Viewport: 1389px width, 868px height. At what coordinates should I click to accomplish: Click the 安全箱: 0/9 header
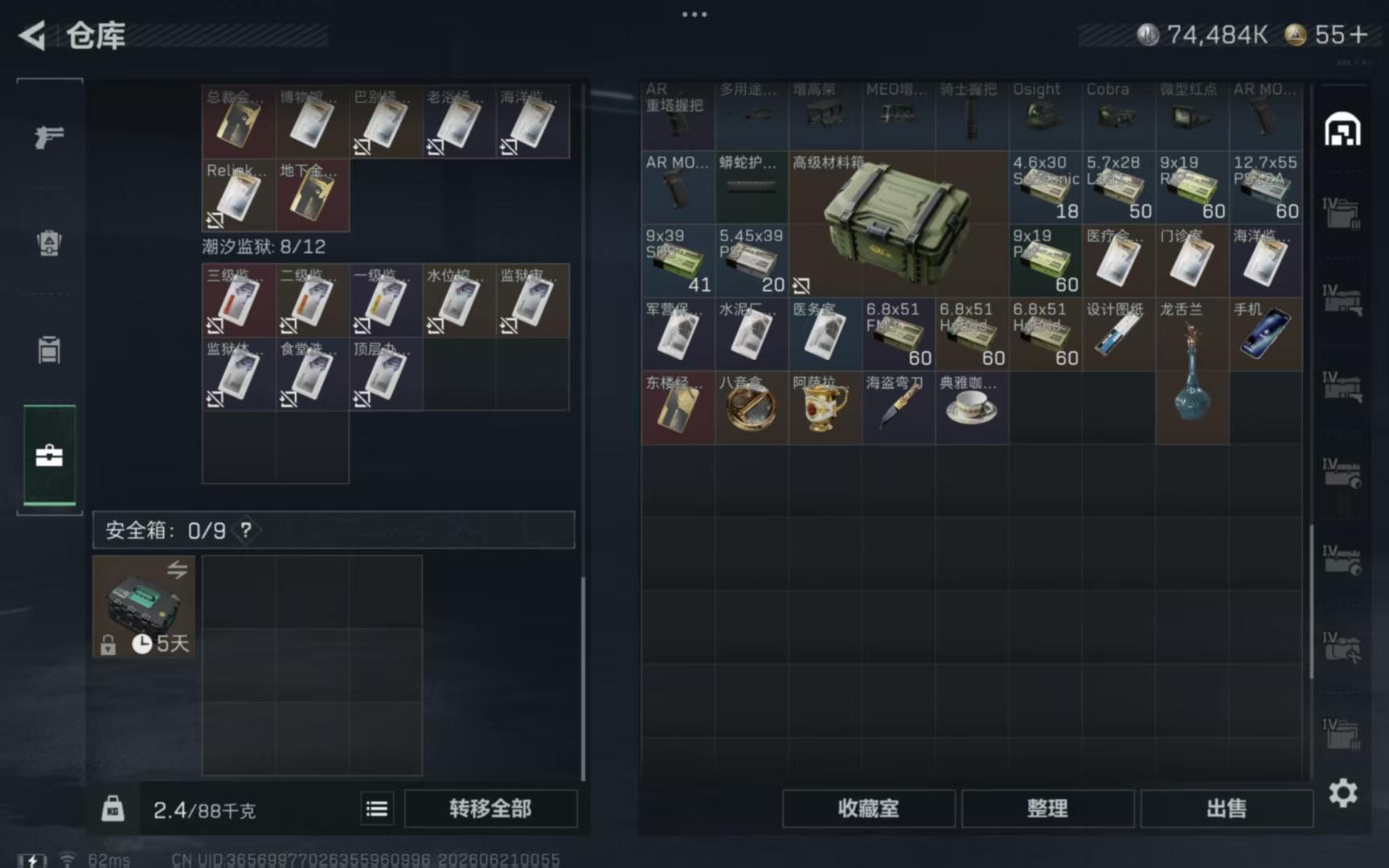point(334,530)
